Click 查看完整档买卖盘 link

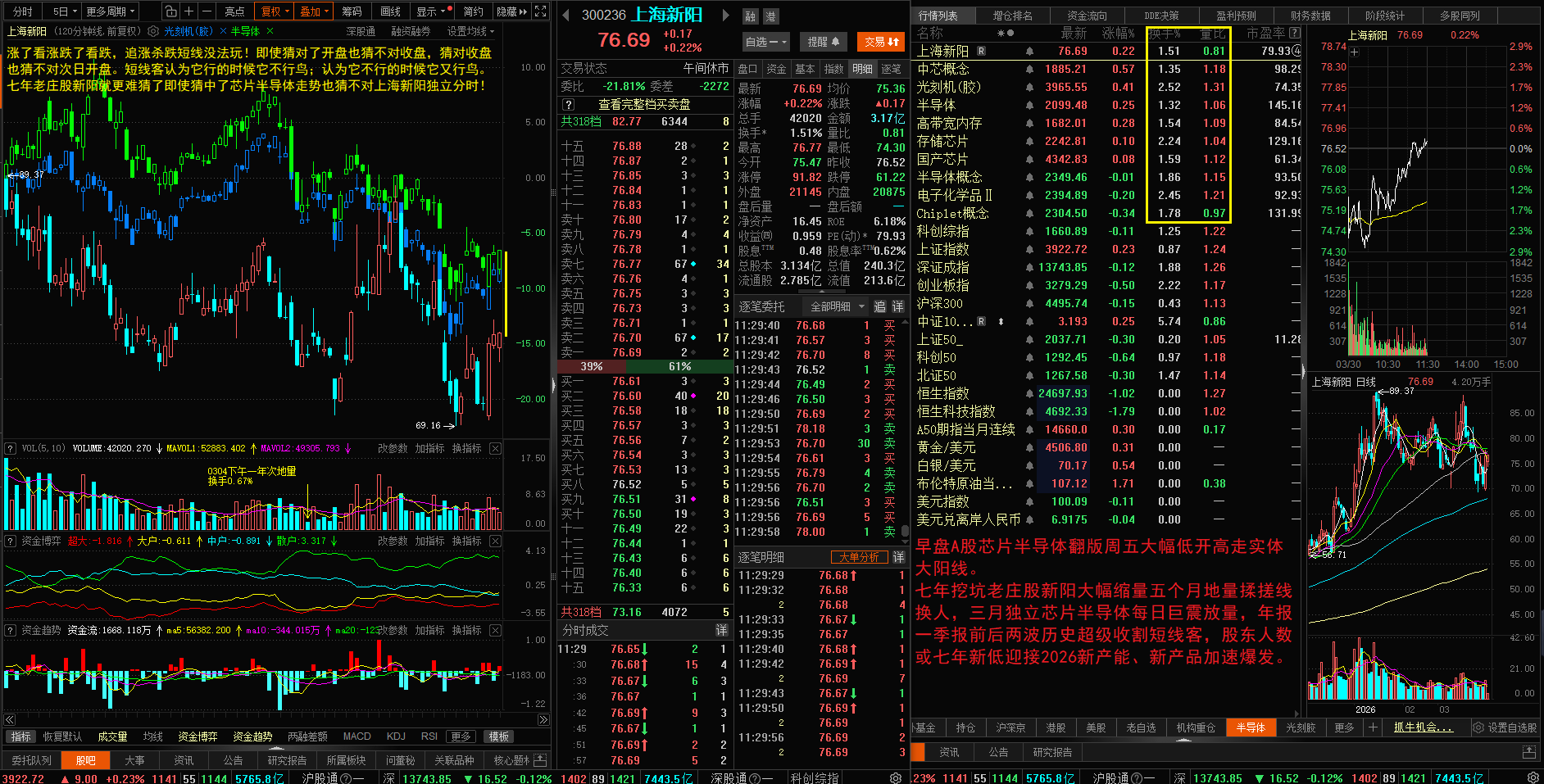point(644,104)
